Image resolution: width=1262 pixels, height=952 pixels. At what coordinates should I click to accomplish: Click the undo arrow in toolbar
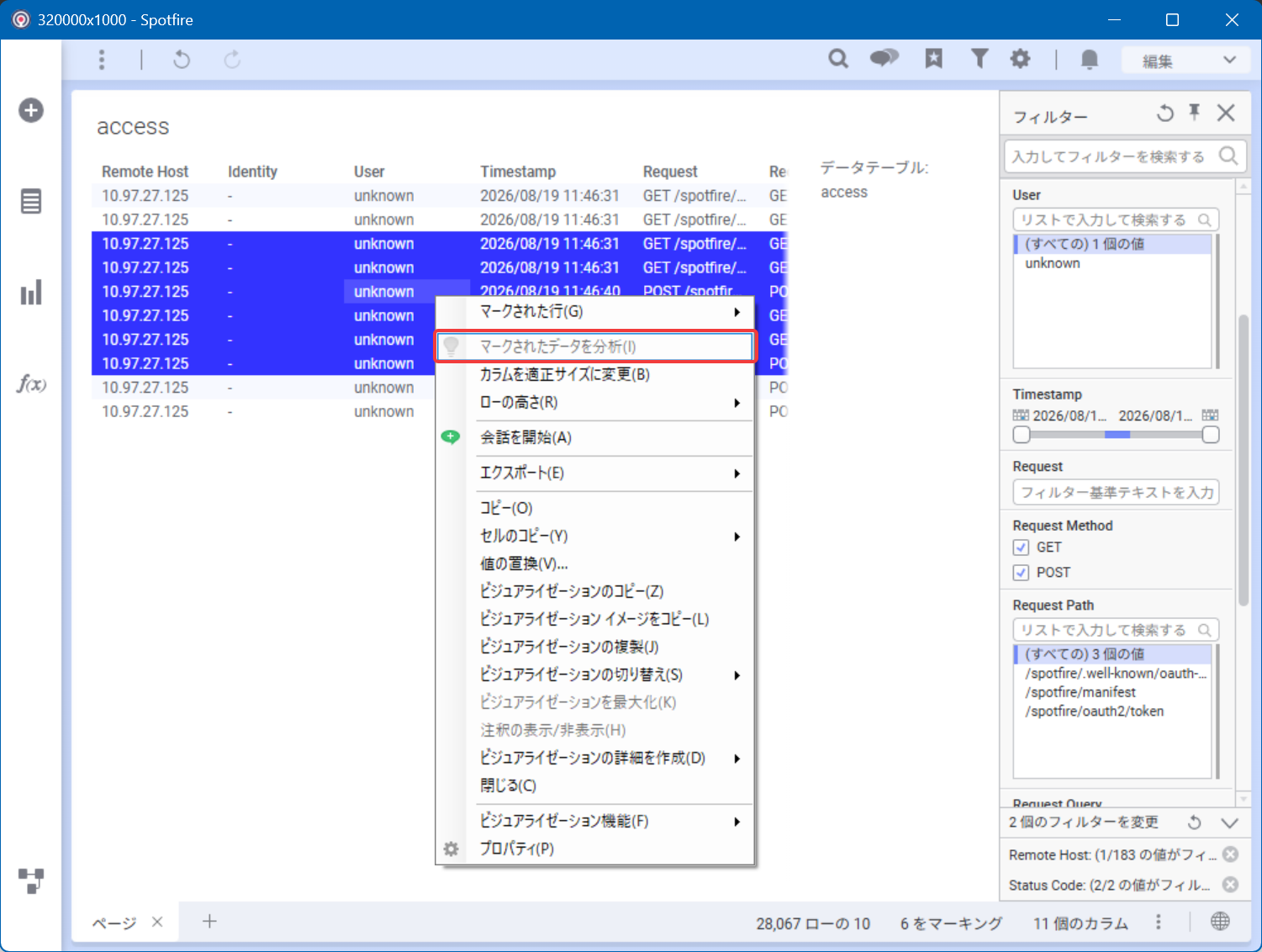(x=182, y=59)
